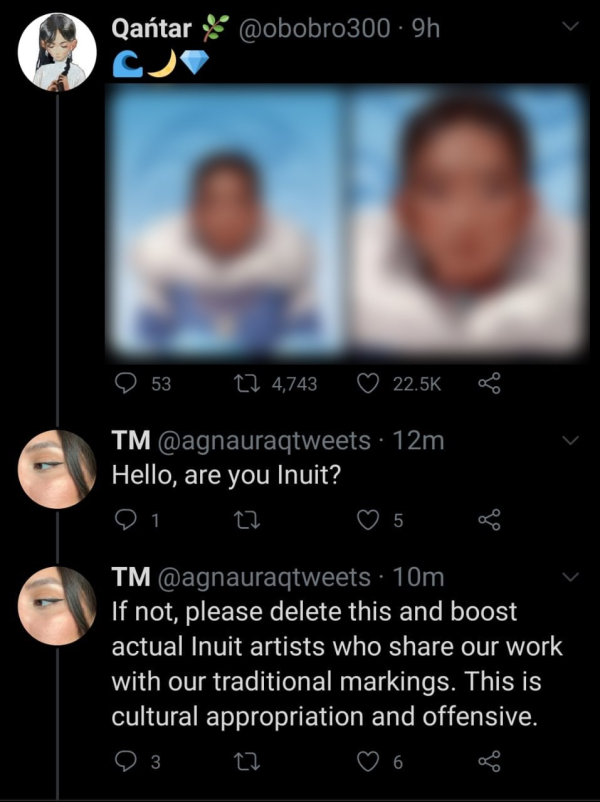Click the reply icon on TM's first reply
This screenshot has height=802, width=600.
pyautogui.click(x=126, y=518)
